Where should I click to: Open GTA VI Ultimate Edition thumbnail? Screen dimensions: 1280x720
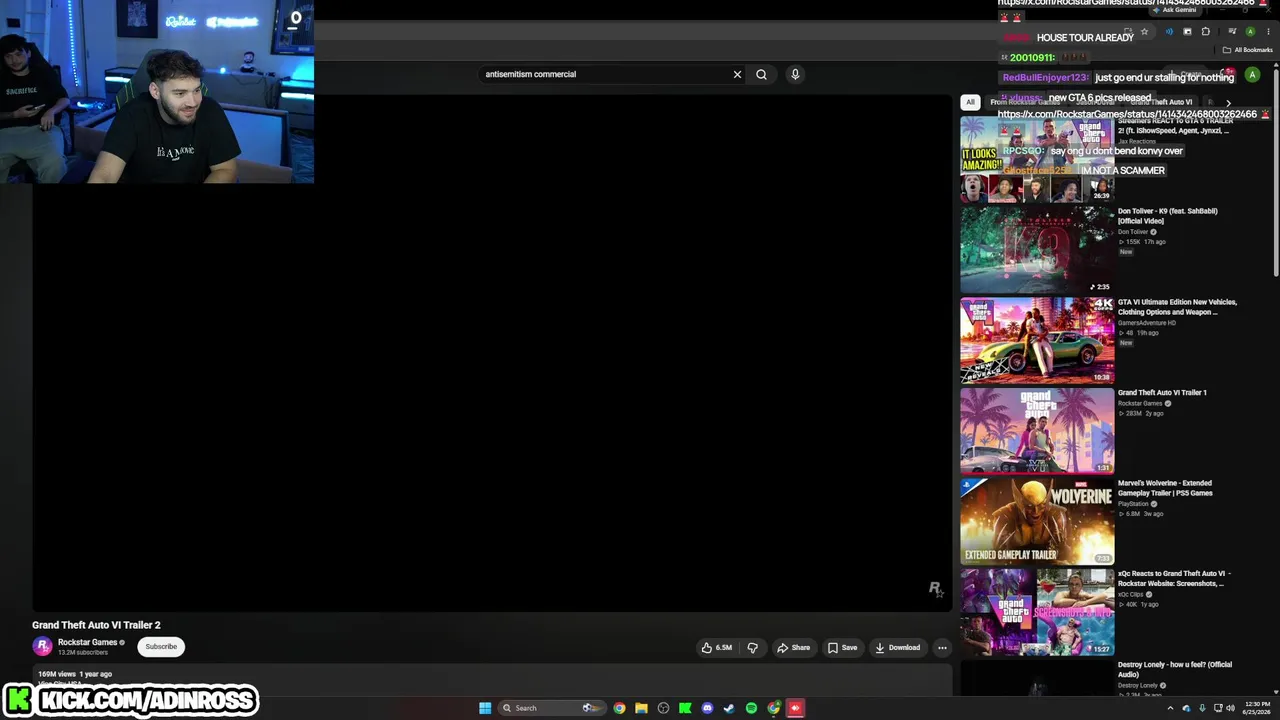tap(1037, 340)
